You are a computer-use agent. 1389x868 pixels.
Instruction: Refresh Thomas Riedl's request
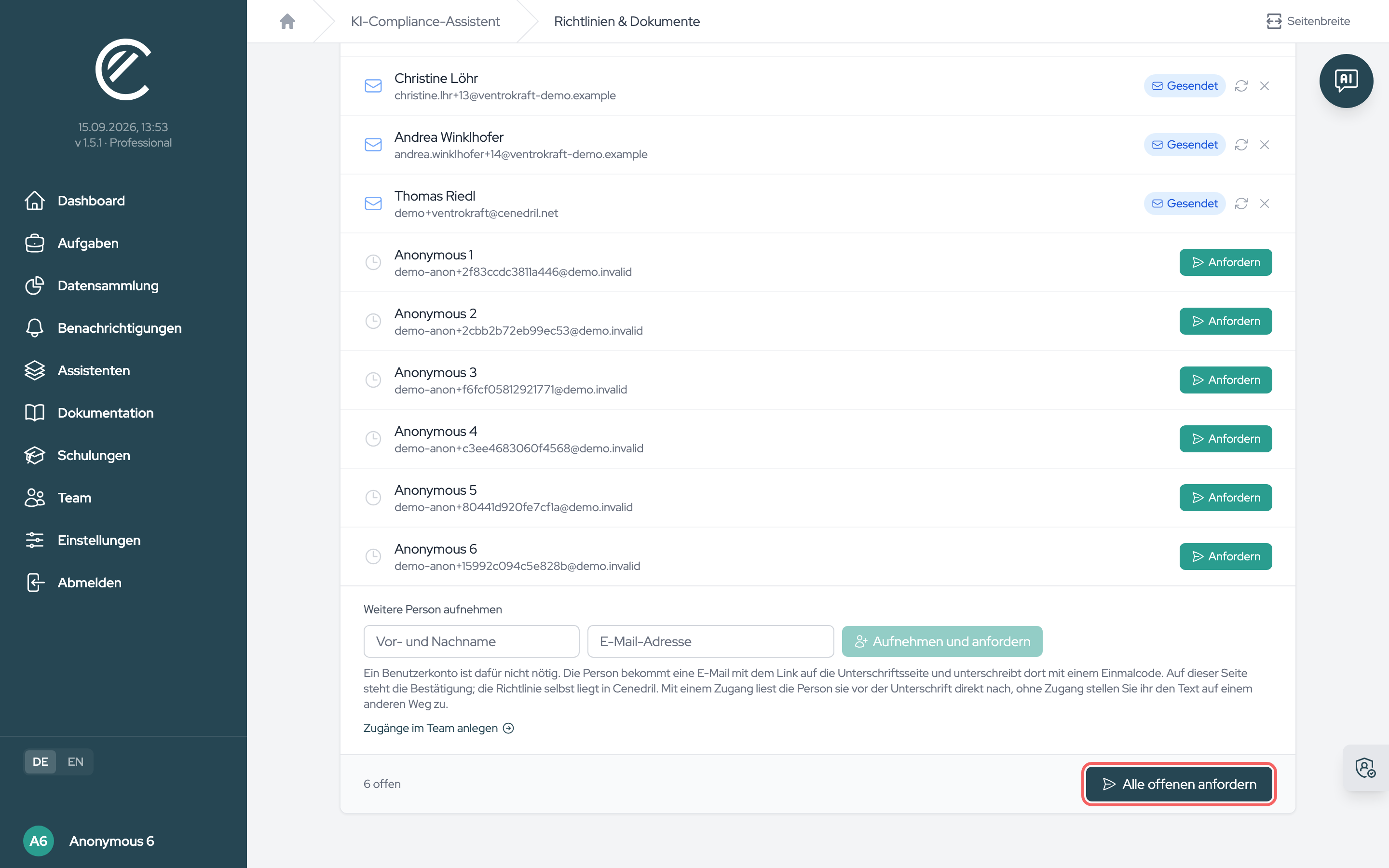(1241, 204)
